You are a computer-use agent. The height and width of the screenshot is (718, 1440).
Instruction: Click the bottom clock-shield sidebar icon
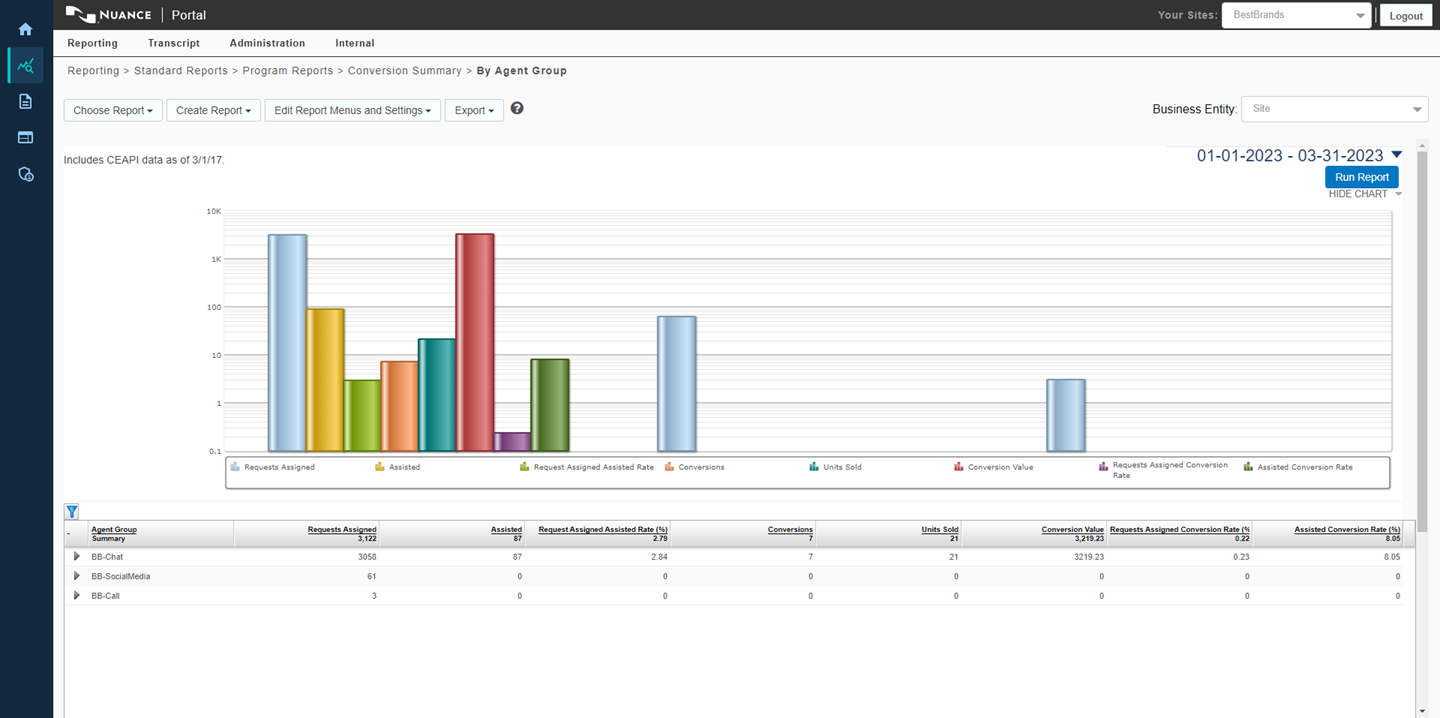26,174
